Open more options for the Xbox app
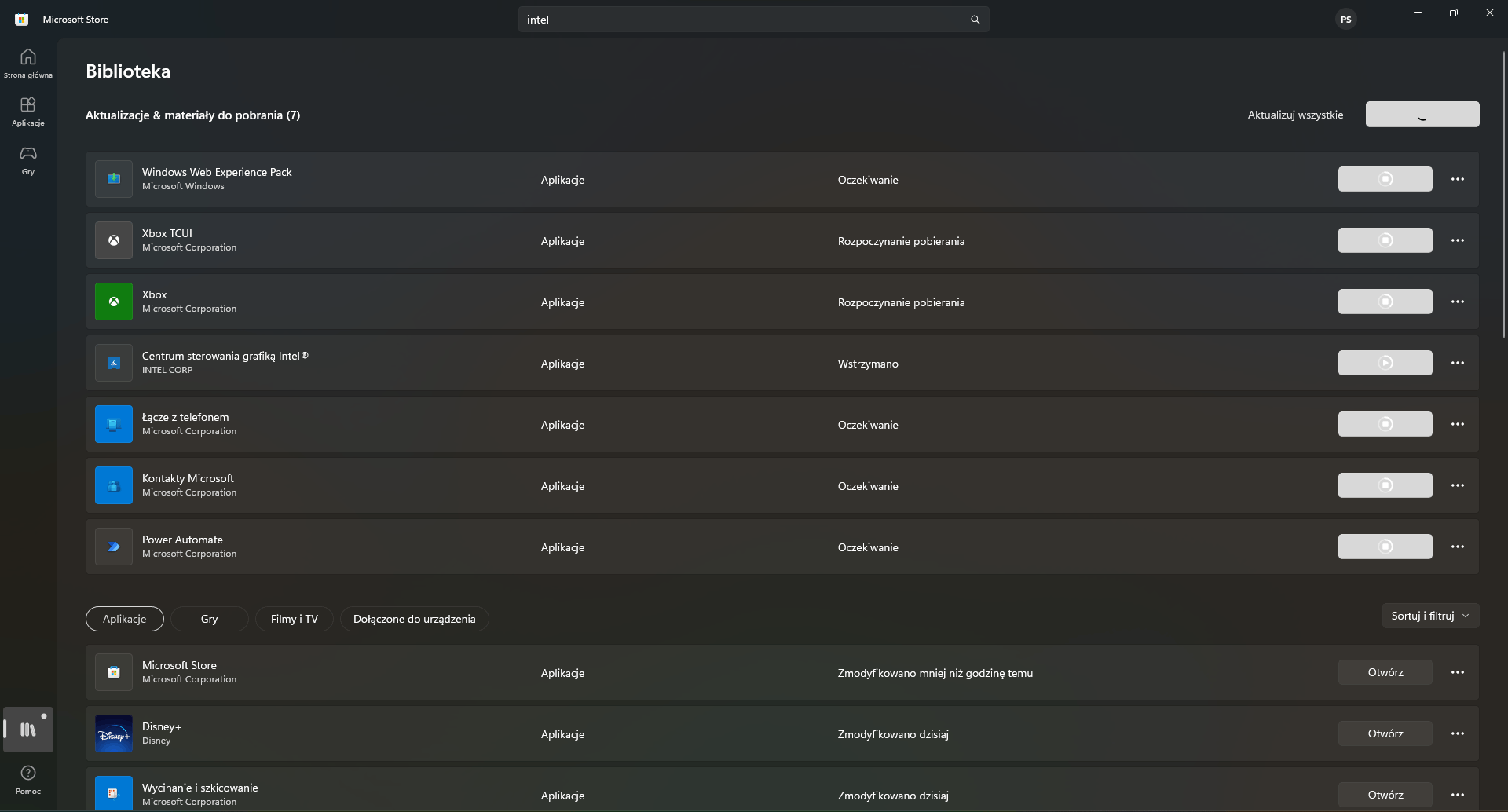This screenshot has height=812, width=1508. (x=1458, y=302)
